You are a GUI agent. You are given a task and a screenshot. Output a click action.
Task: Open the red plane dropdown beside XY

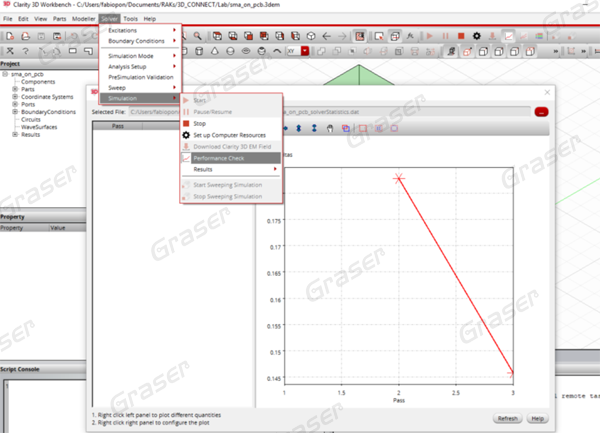tap(305, 51)
